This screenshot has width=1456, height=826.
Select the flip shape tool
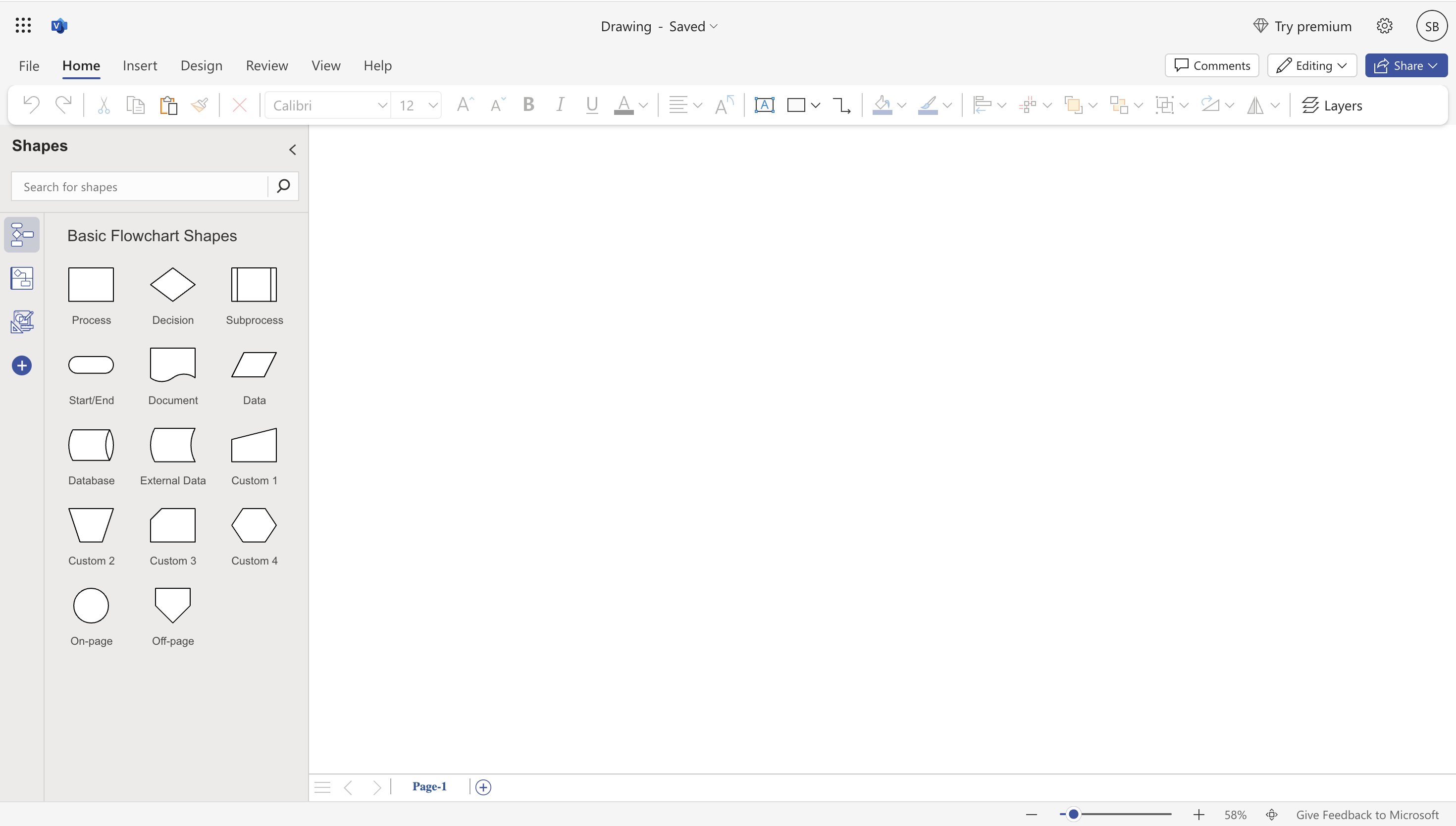(x=1256, y=105)
